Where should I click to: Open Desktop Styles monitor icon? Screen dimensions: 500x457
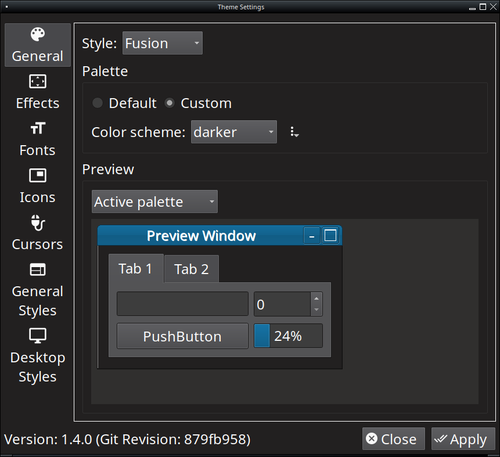pos(37,336)
